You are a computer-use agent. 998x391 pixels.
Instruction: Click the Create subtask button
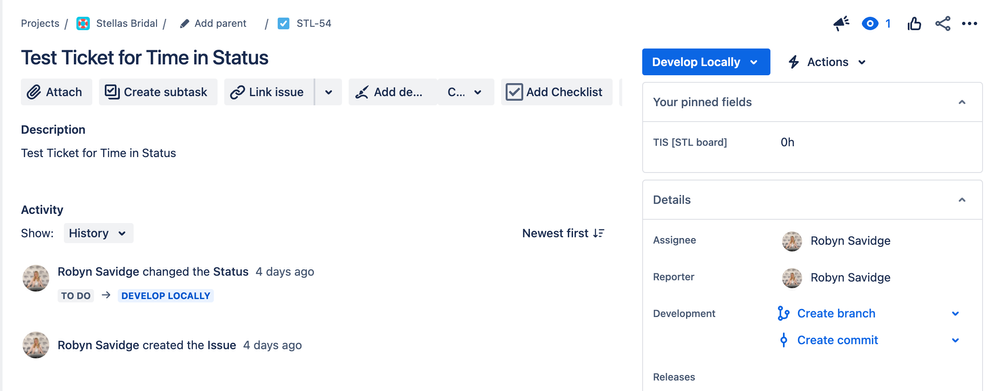pyautogui.click(x=158, y=92)
